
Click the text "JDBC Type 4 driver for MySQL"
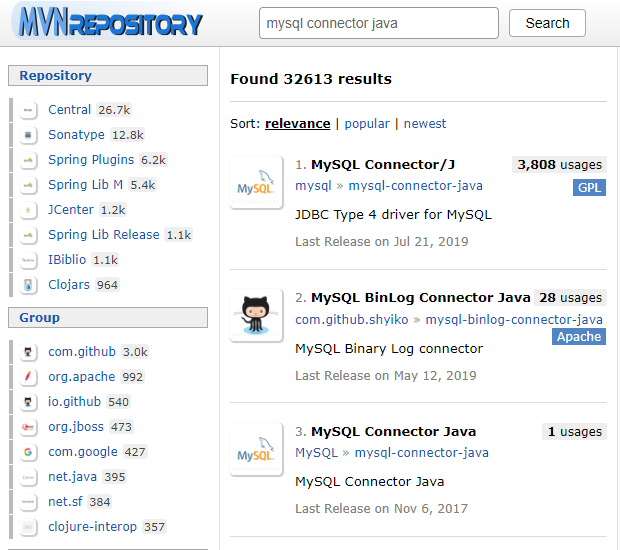393,214
